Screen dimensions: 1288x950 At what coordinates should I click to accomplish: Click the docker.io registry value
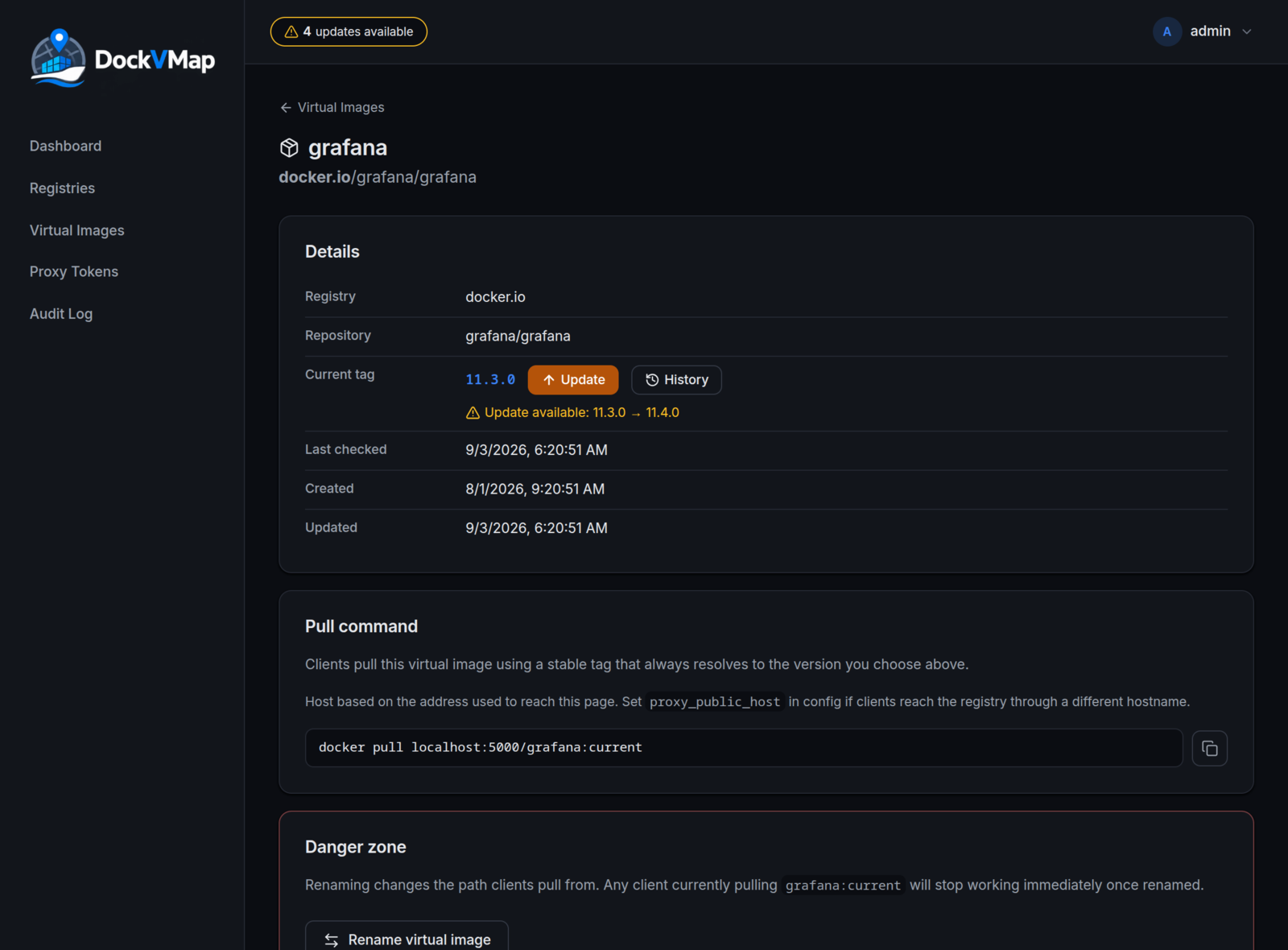click(495, 297)
